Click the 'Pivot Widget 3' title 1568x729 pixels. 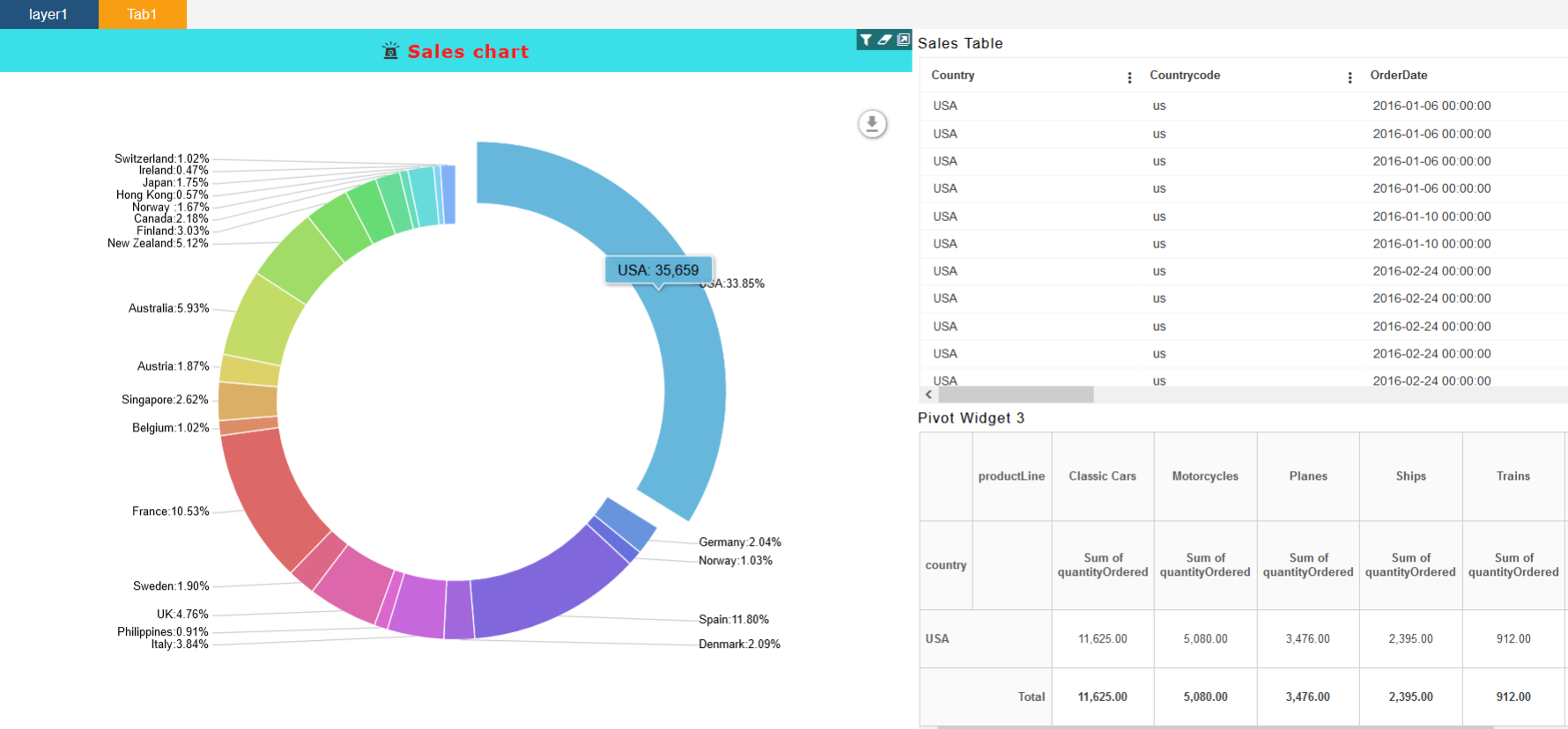click(x=971, y=418)
